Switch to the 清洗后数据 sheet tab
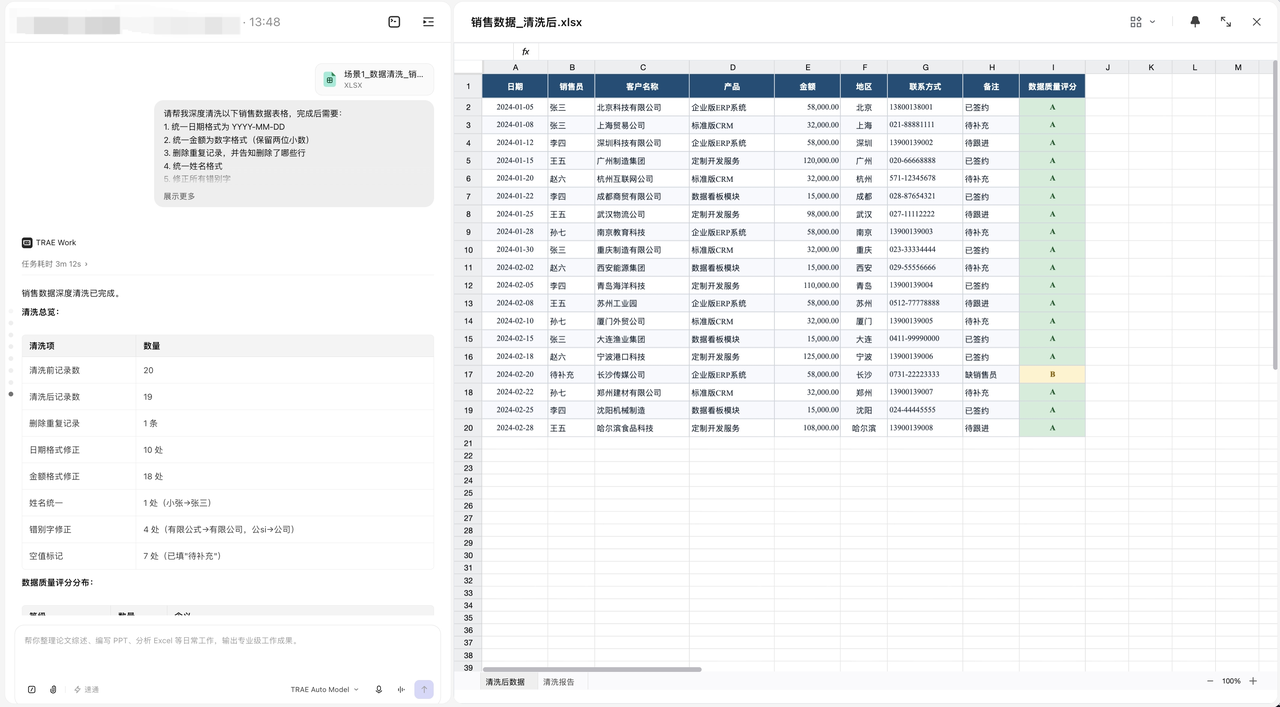 (505, 682)
